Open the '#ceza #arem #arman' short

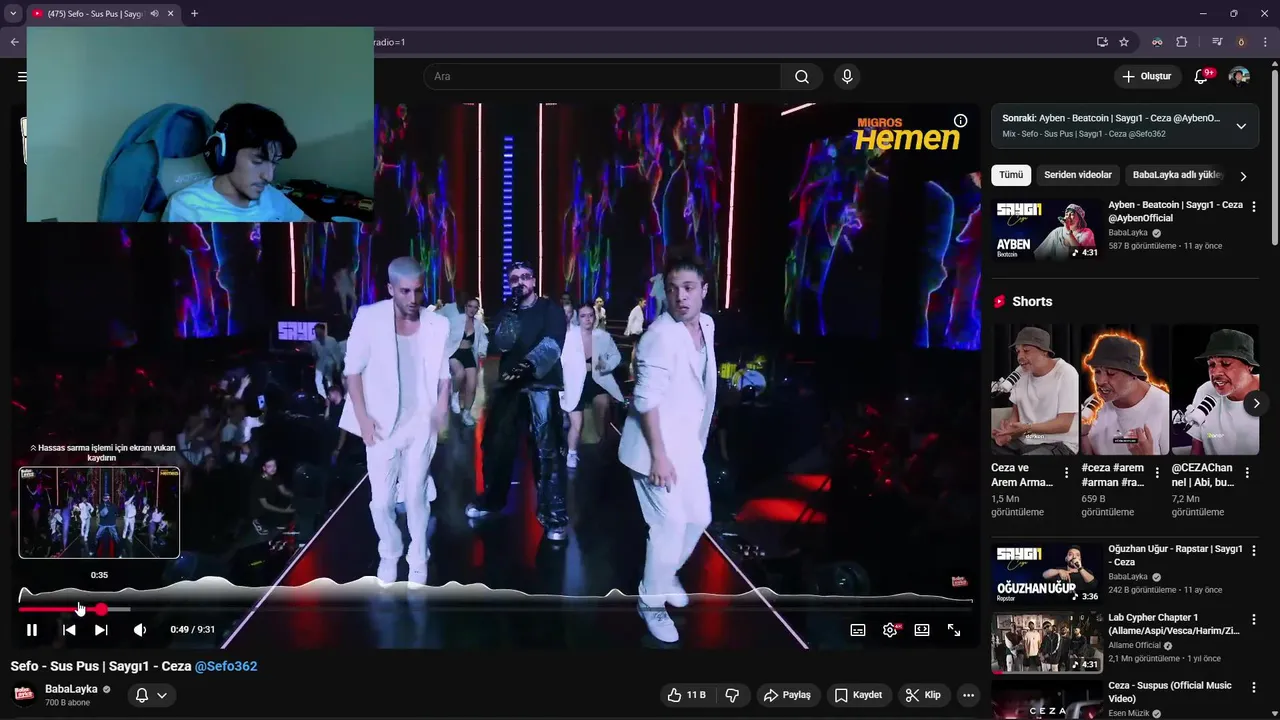click(x=1125, y=390)
